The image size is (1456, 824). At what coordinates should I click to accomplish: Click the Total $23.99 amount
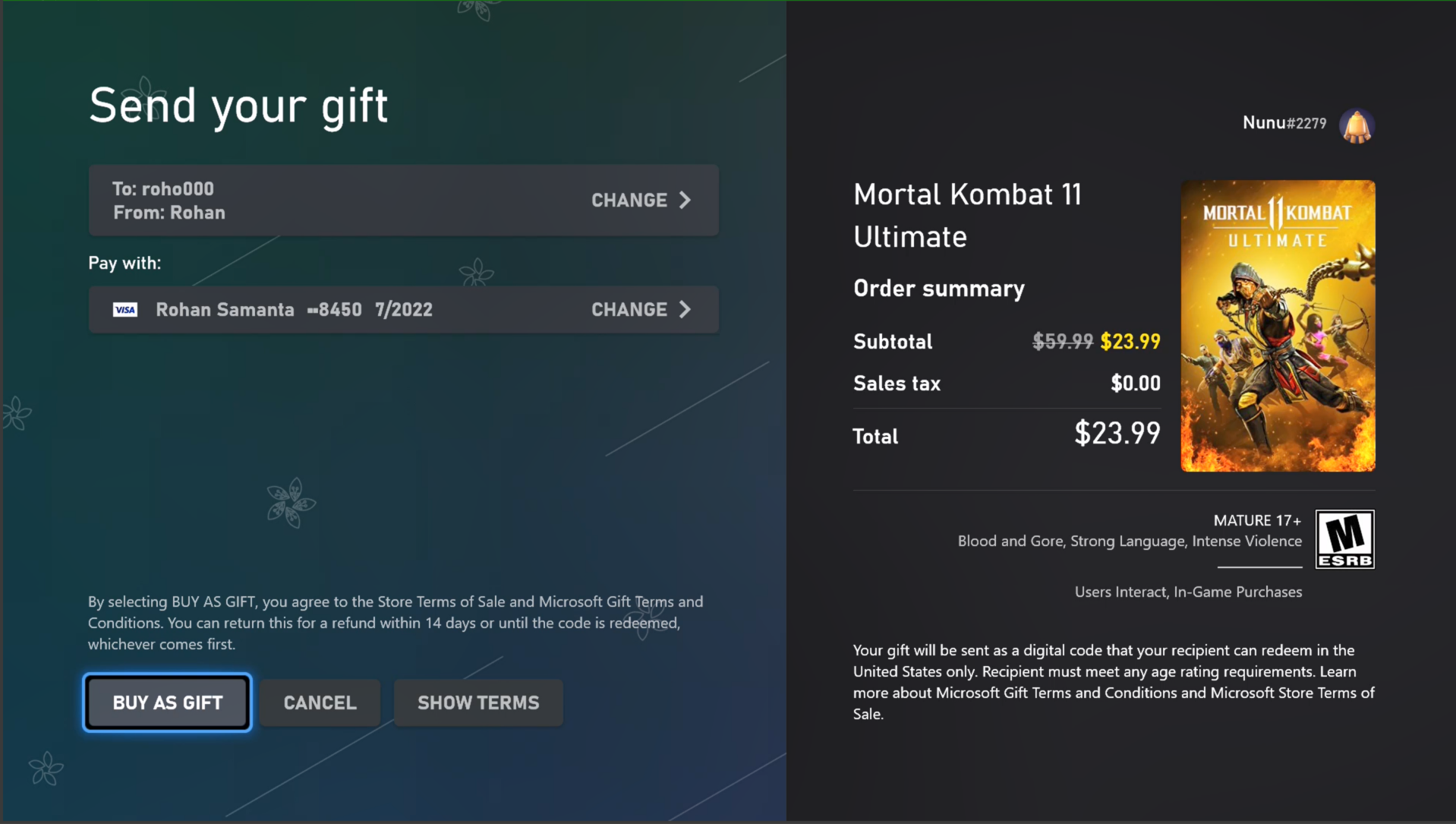coord(1117,434)
